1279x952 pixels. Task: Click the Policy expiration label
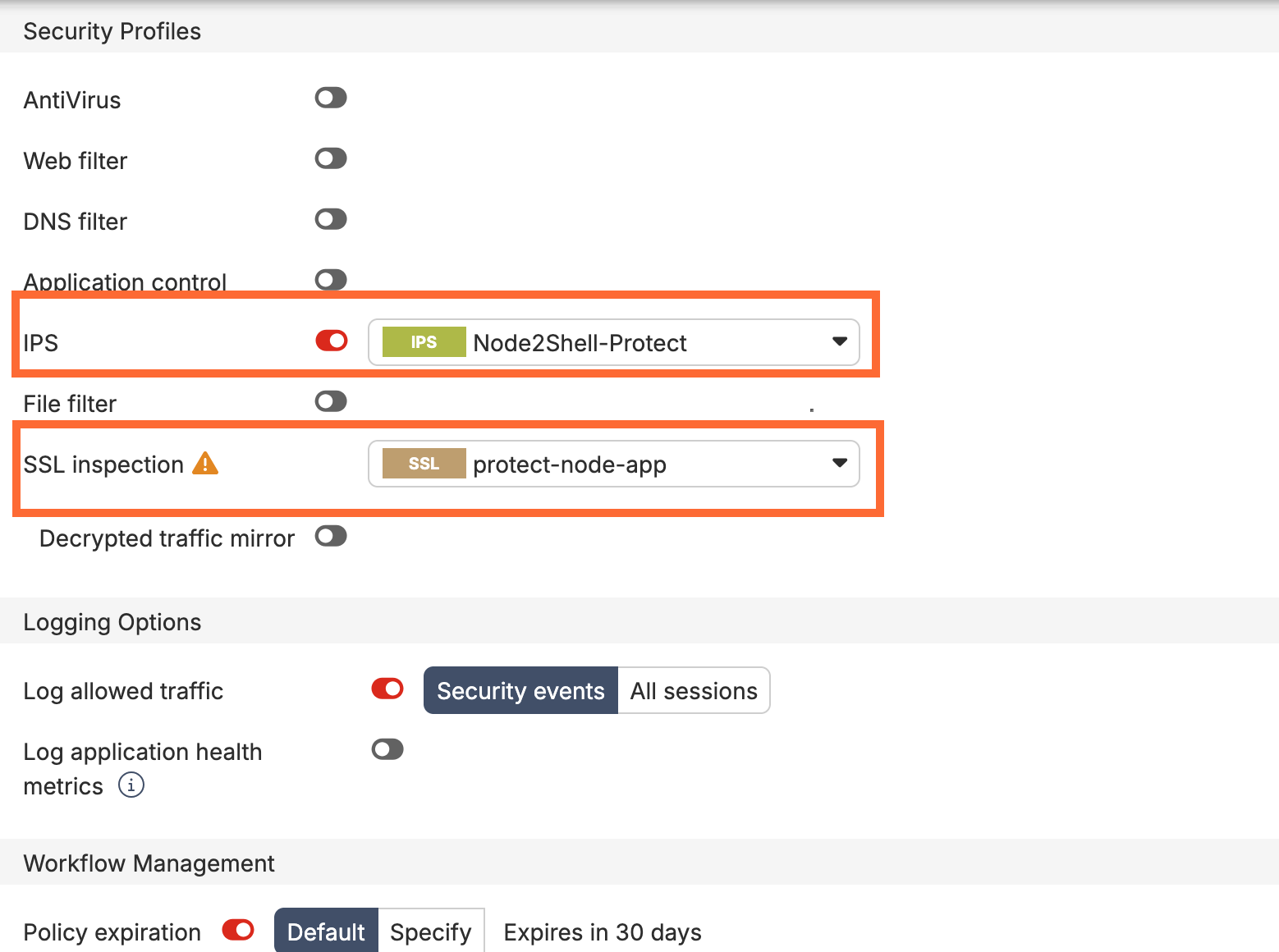pos(112,932)
